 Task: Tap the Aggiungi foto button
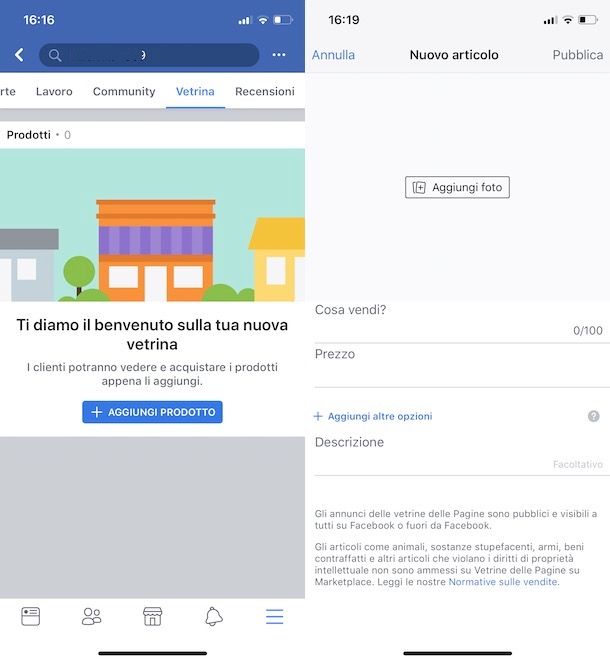[457, 187]
